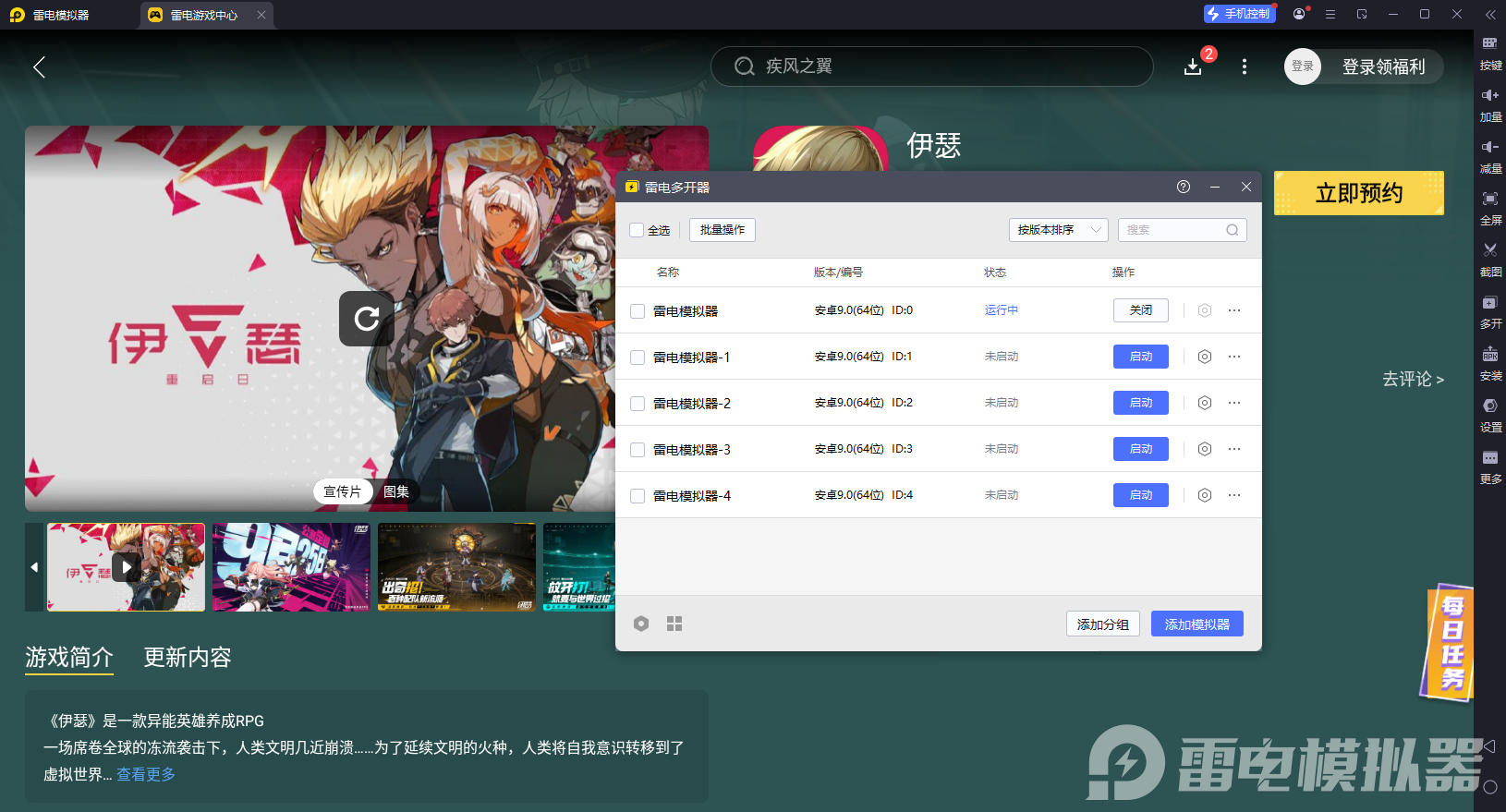Click 启动 for 雷电模拟器-4

1141,495
